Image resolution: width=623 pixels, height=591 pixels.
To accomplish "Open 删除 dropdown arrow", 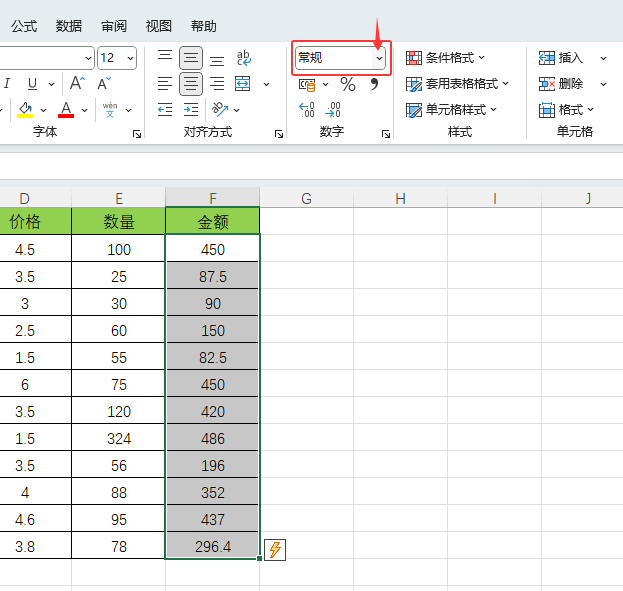I will tap(603, 84).
